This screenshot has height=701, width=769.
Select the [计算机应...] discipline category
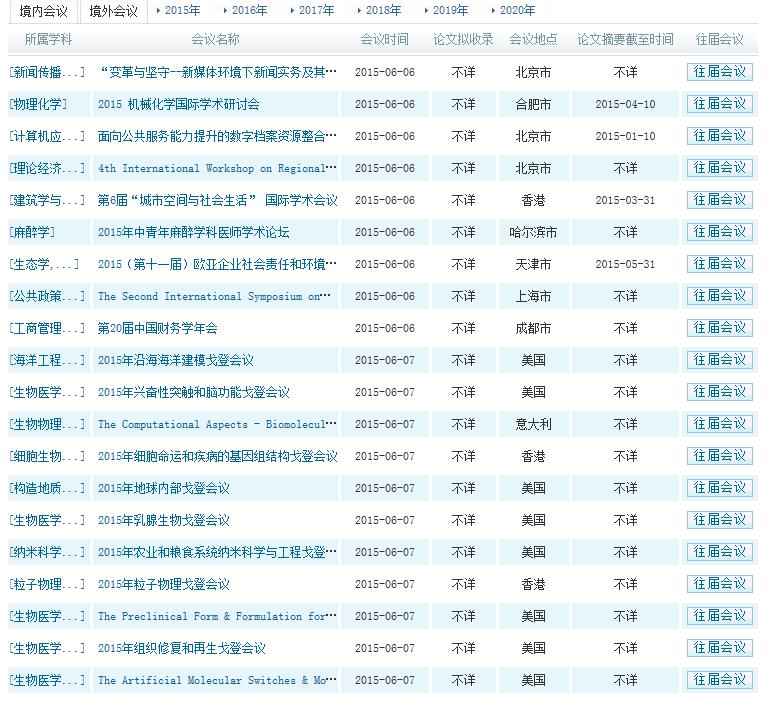pos(47,136)
